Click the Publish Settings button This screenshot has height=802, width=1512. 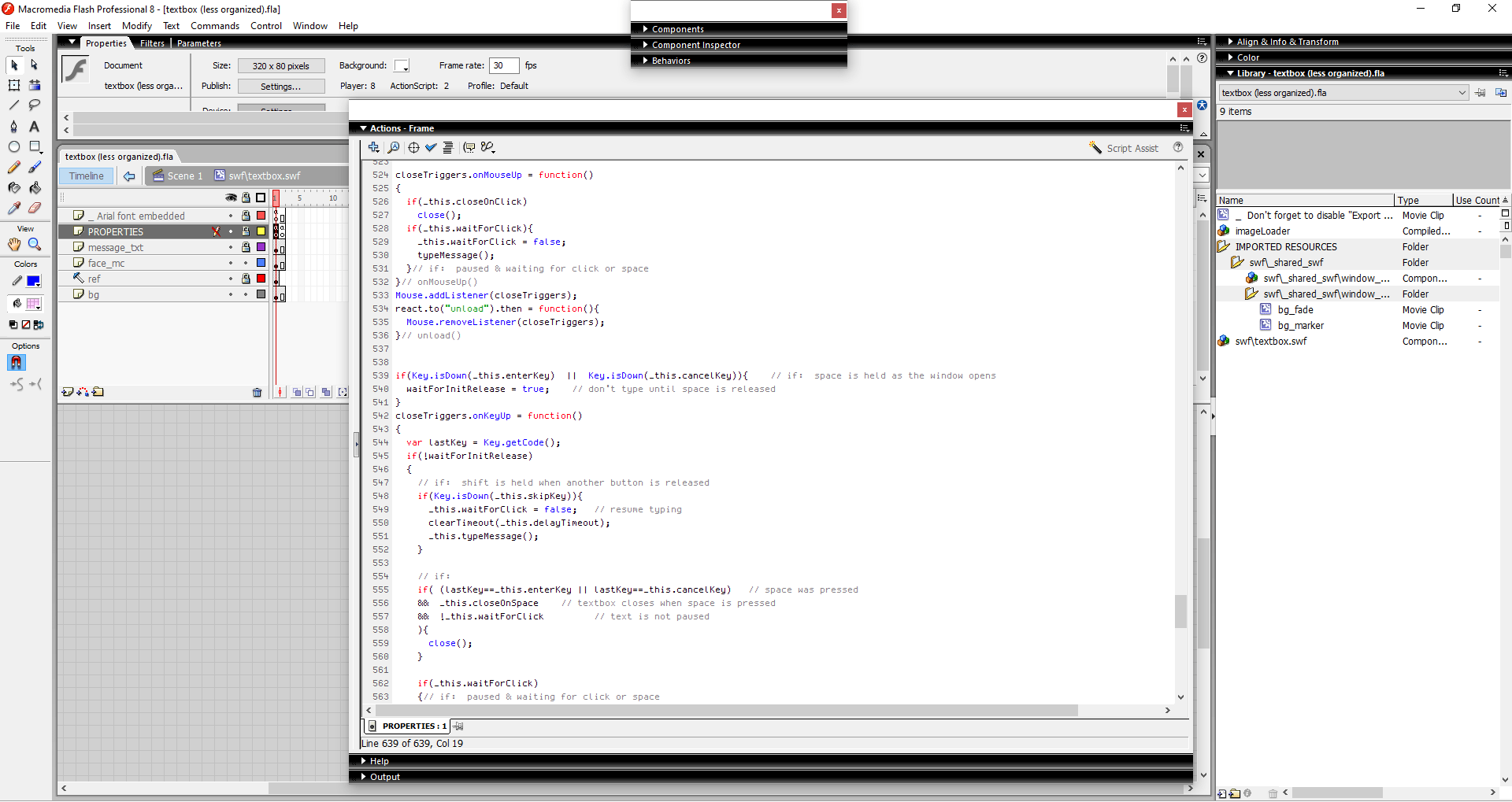[281, 87]
